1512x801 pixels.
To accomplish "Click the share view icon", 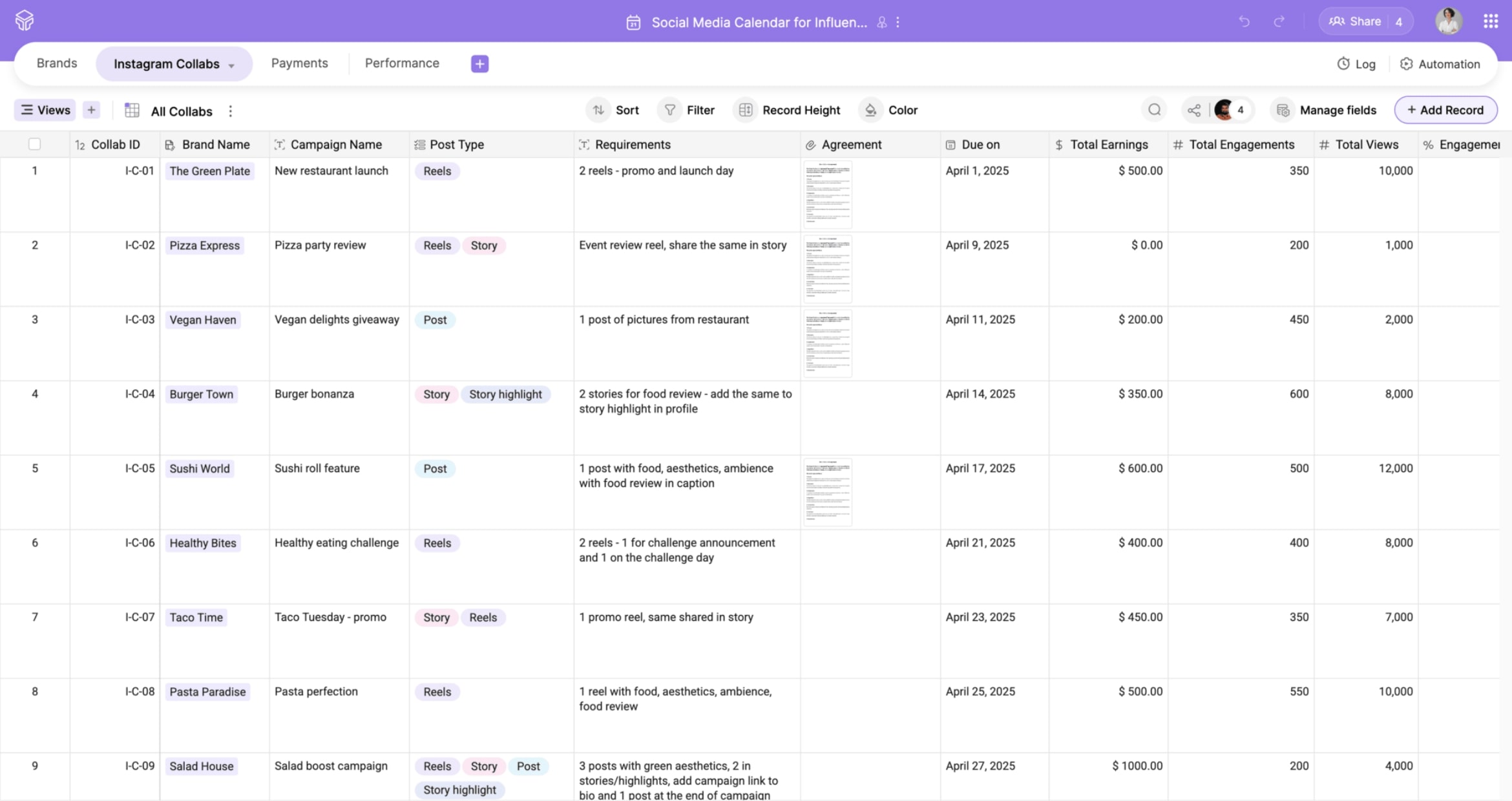I will tap(1194, 110).
